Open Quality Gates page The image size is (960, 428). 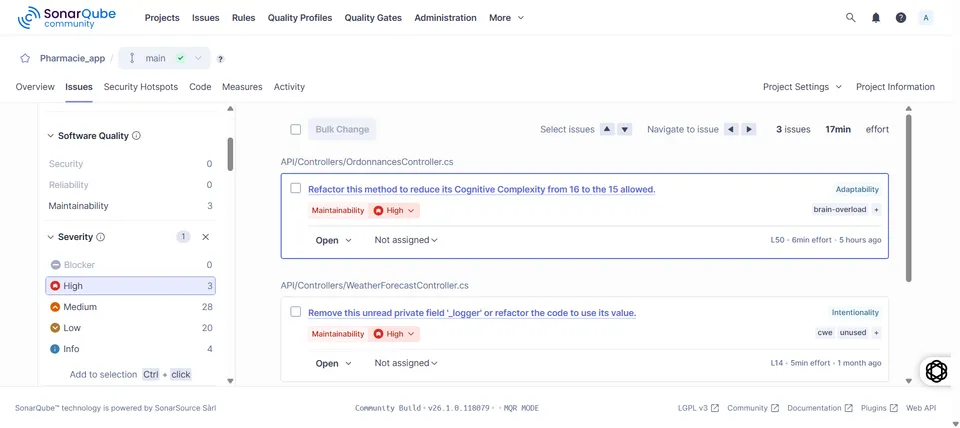pyautogui.click(x=373, y=18)
